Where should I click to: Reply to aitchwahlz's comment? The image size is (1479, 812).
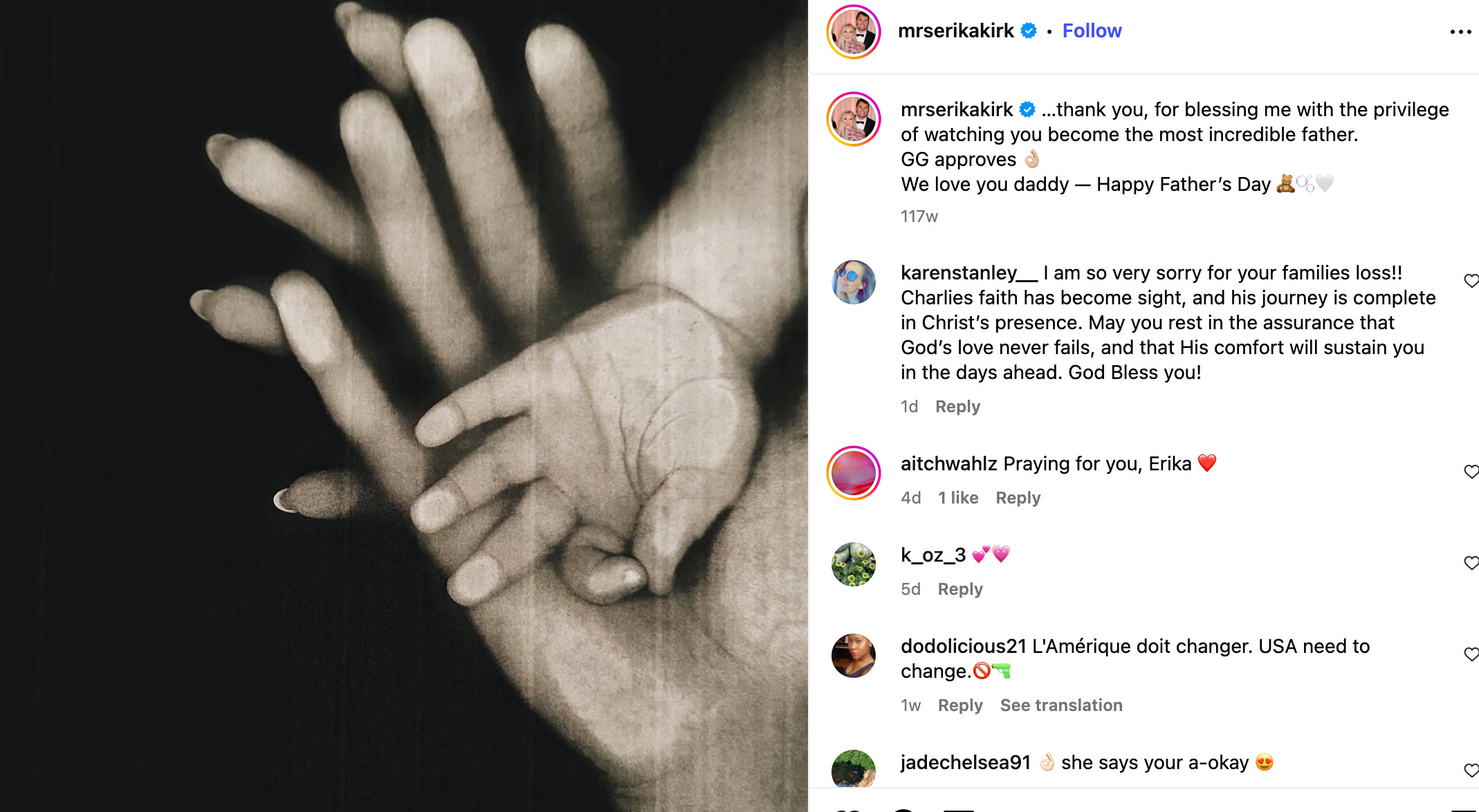1018,498
